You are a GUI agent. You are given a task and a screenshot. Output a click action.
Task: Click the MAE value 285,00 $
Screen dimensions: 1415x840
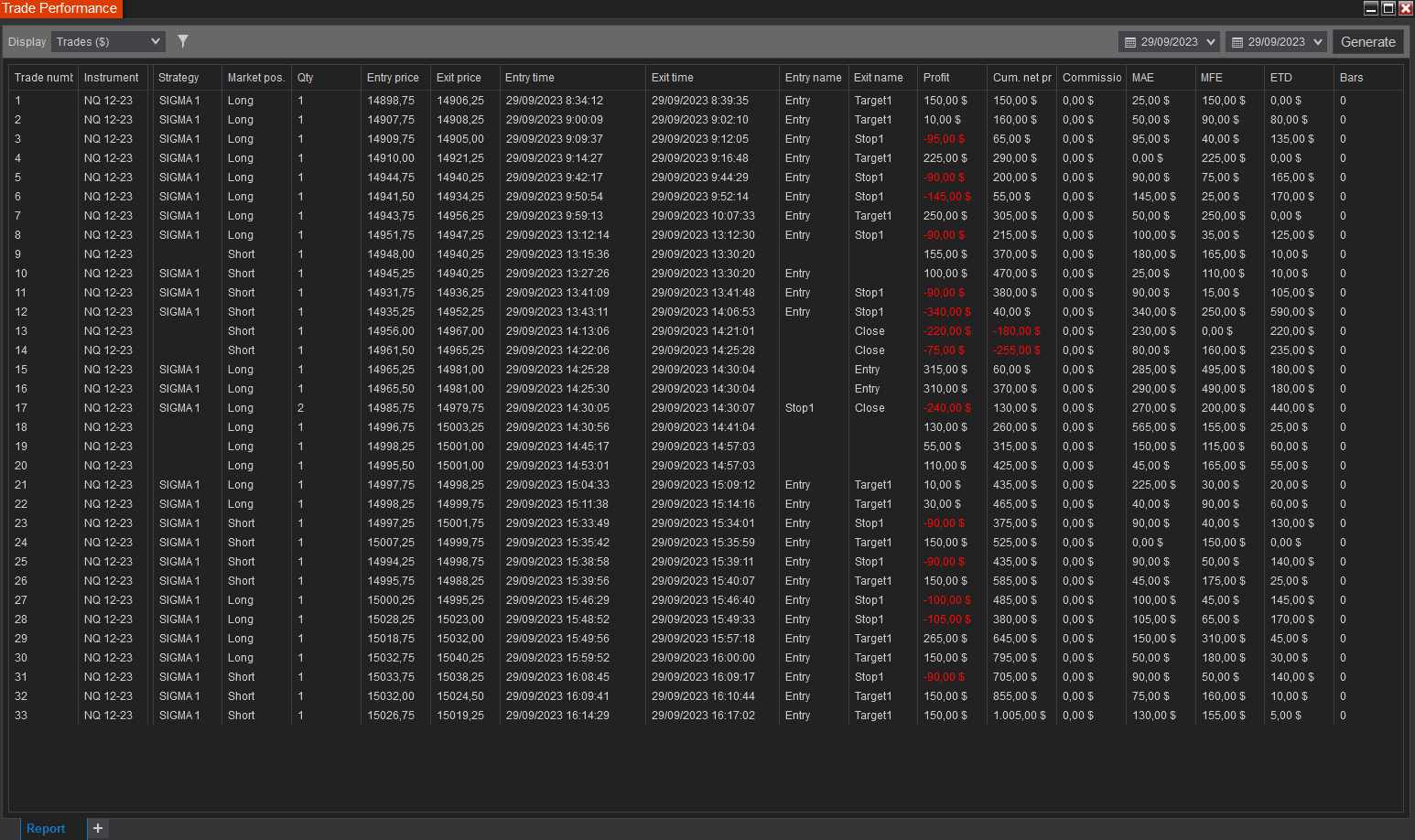point(1154,370)
